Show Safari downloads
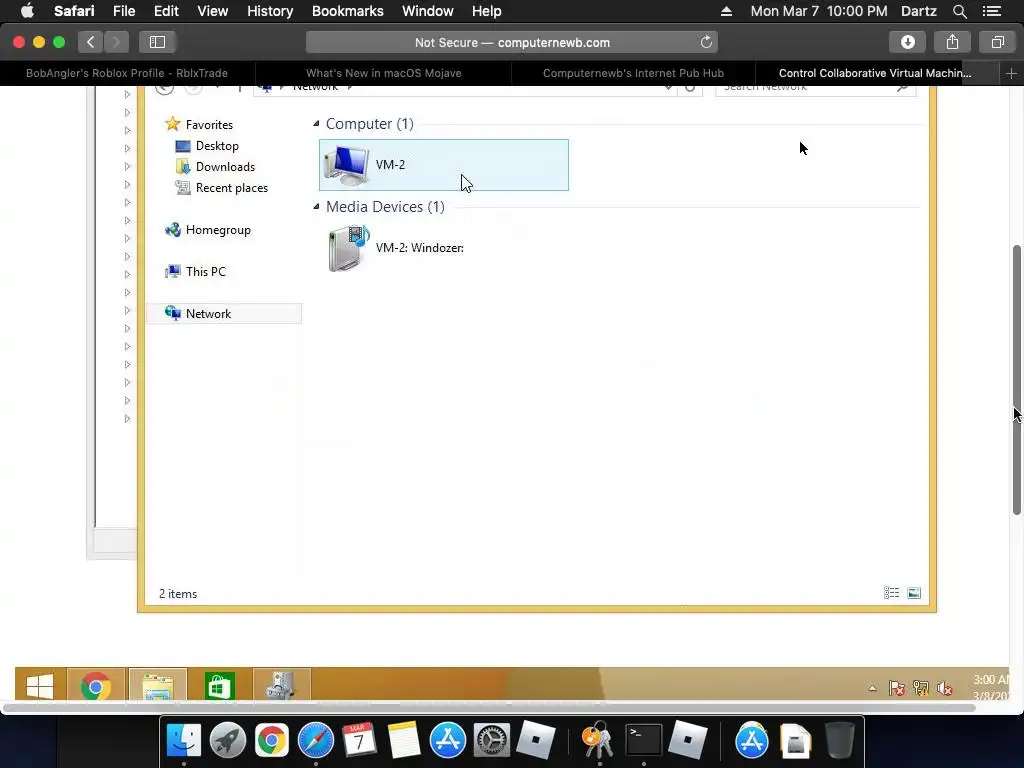This screenshot has height=768, width=1024. pos(908,42)
